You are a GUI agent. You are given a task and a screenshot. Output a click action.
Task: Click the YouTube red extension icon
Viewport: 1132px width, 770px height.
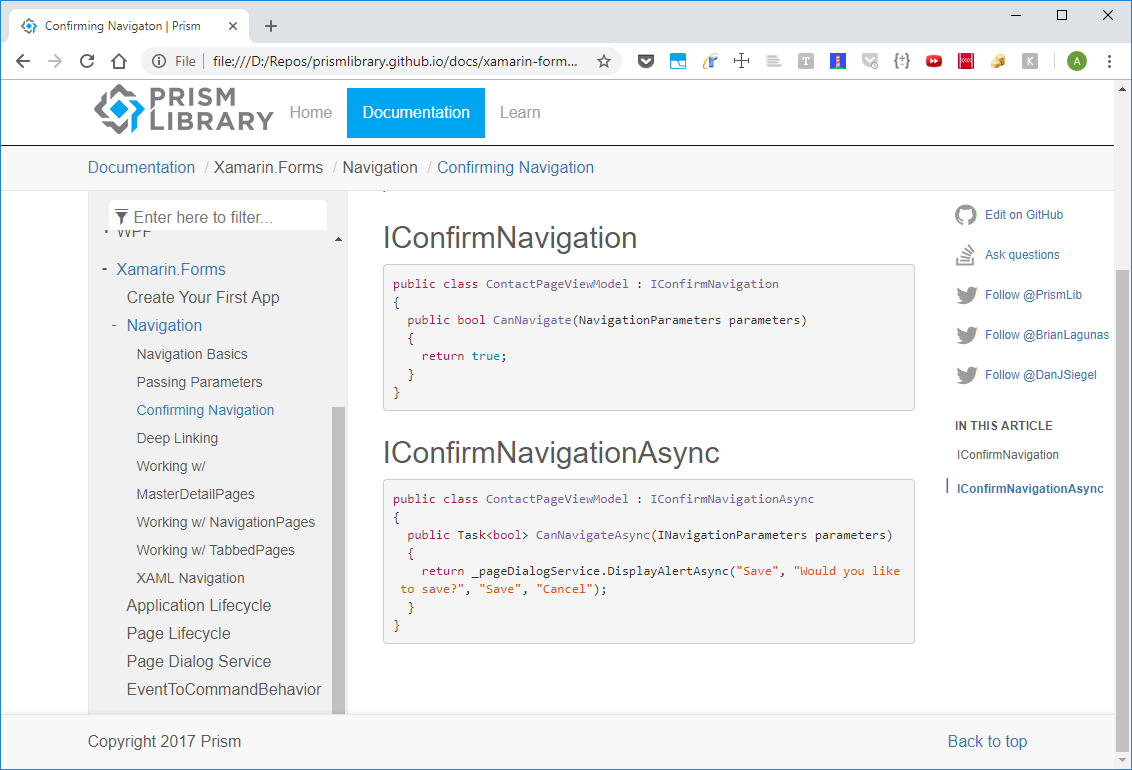click(x=934, y=61)
